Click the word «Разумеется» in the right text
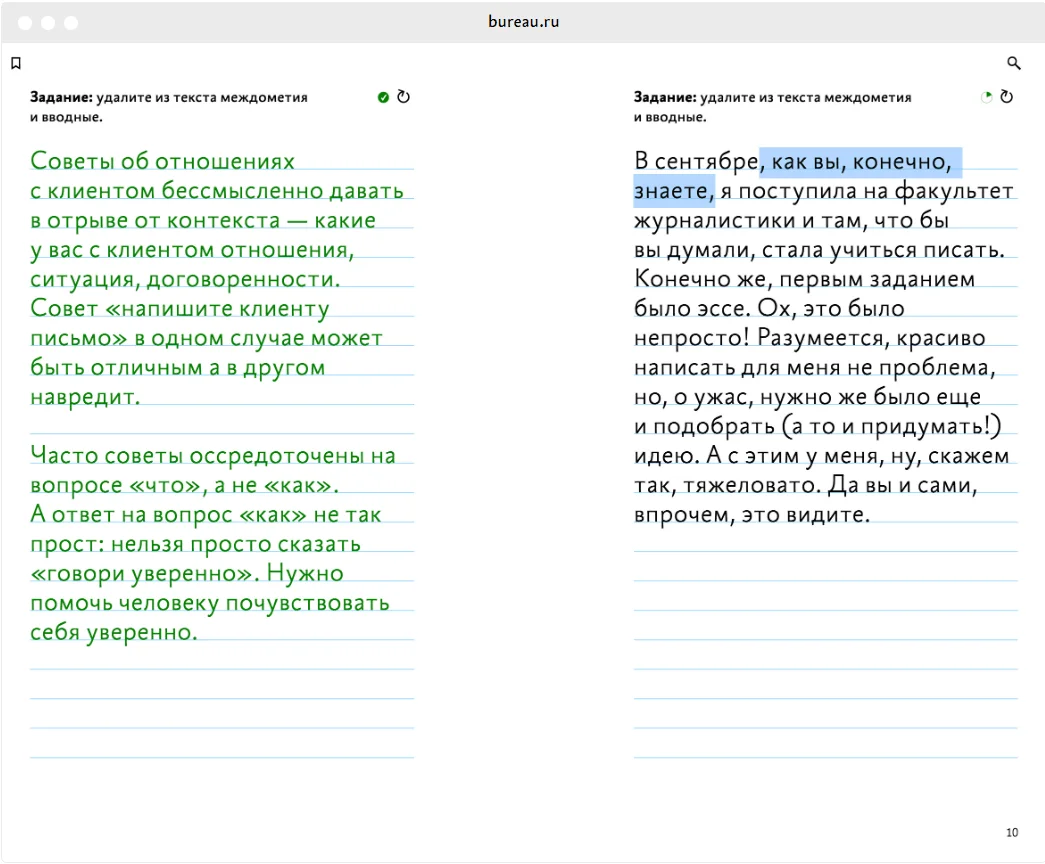The image size is (1045, 864). click(822, 338)
